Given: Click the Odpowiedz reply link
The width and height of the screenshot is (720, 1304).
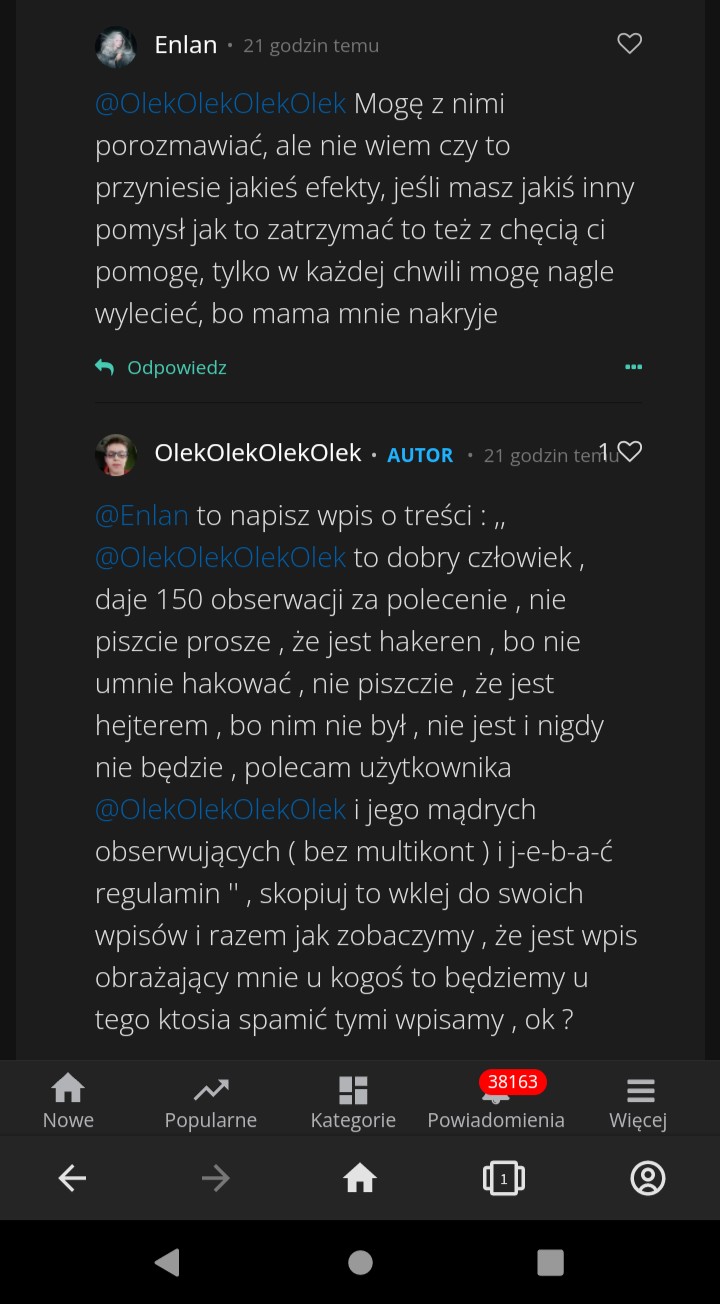Looking at the screenshot, I should [177, 367].
